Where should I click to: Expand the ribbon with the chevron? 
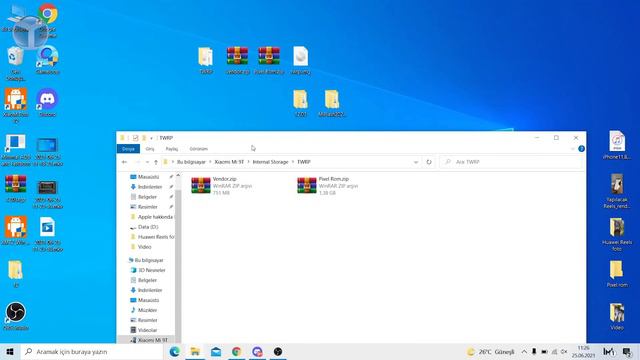(572, 149)
